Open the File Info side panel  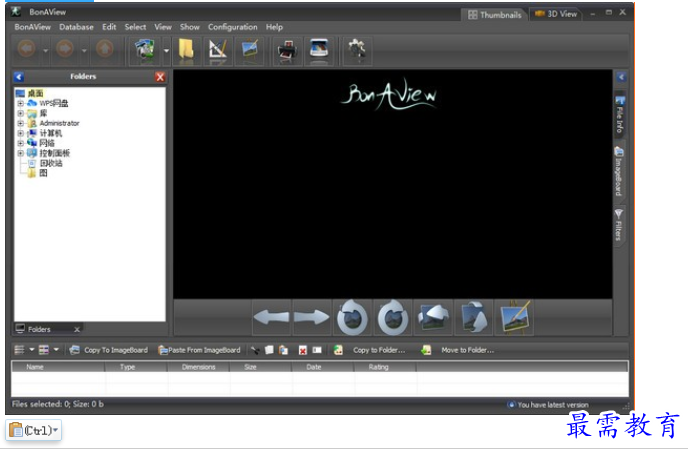(x=619, y=115)
